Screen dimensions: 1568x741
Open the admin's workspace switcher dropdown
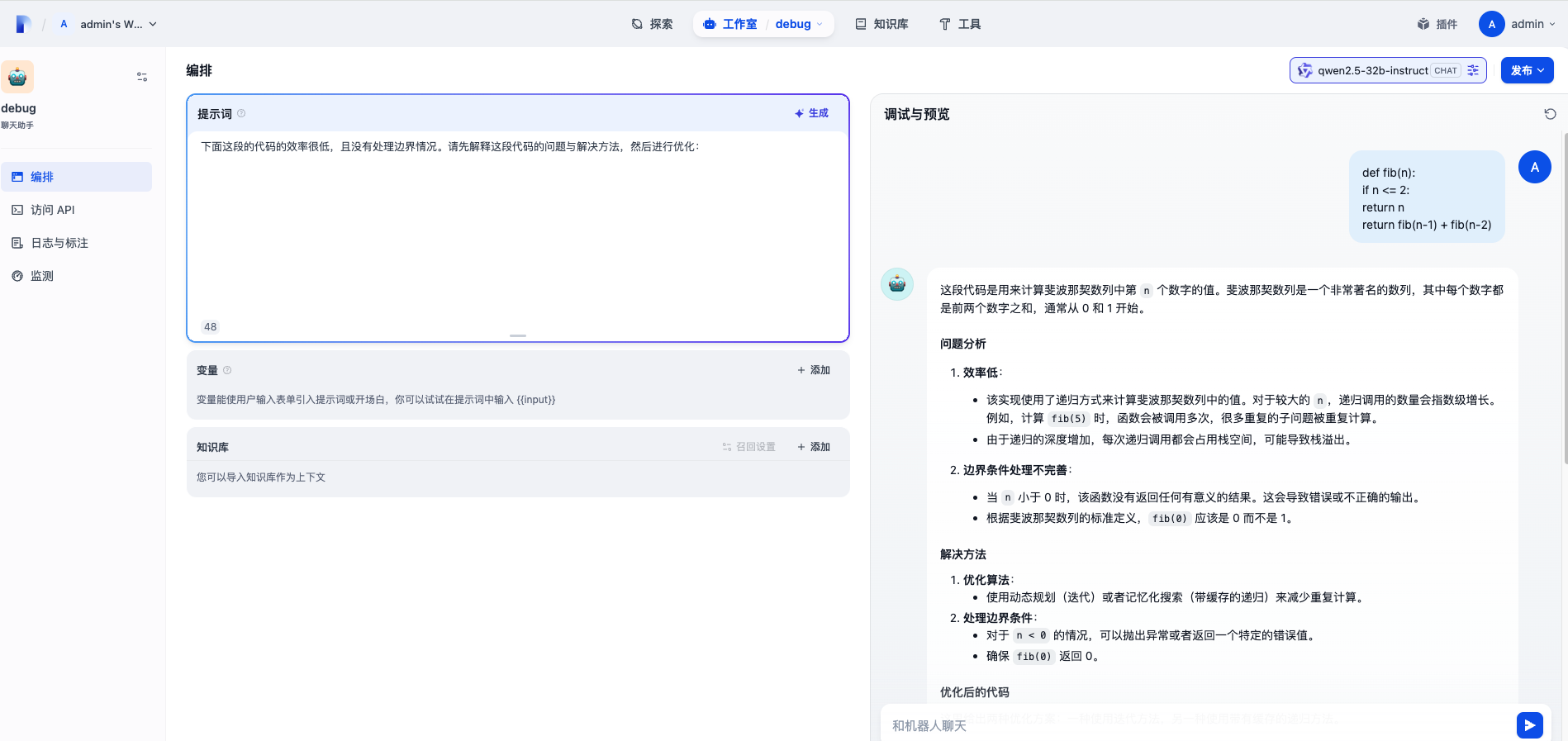point(107,24)
